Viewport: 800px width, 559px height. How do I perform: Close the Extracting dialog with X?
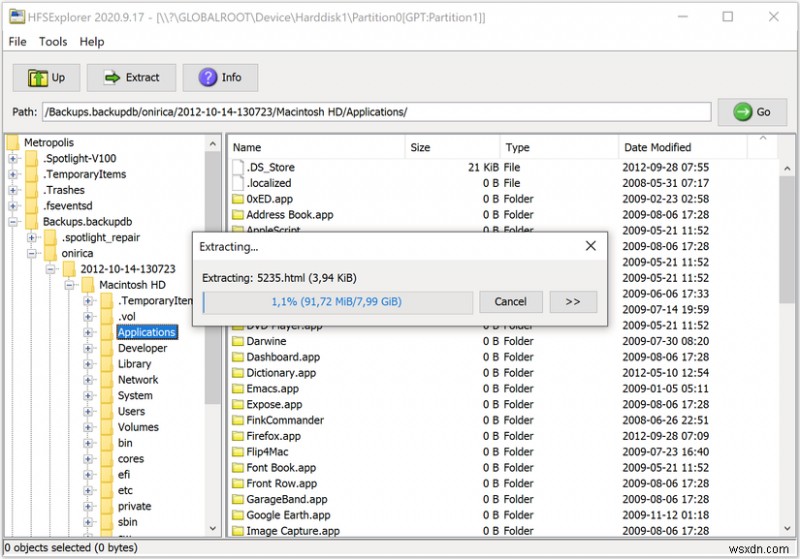point(591,246)
